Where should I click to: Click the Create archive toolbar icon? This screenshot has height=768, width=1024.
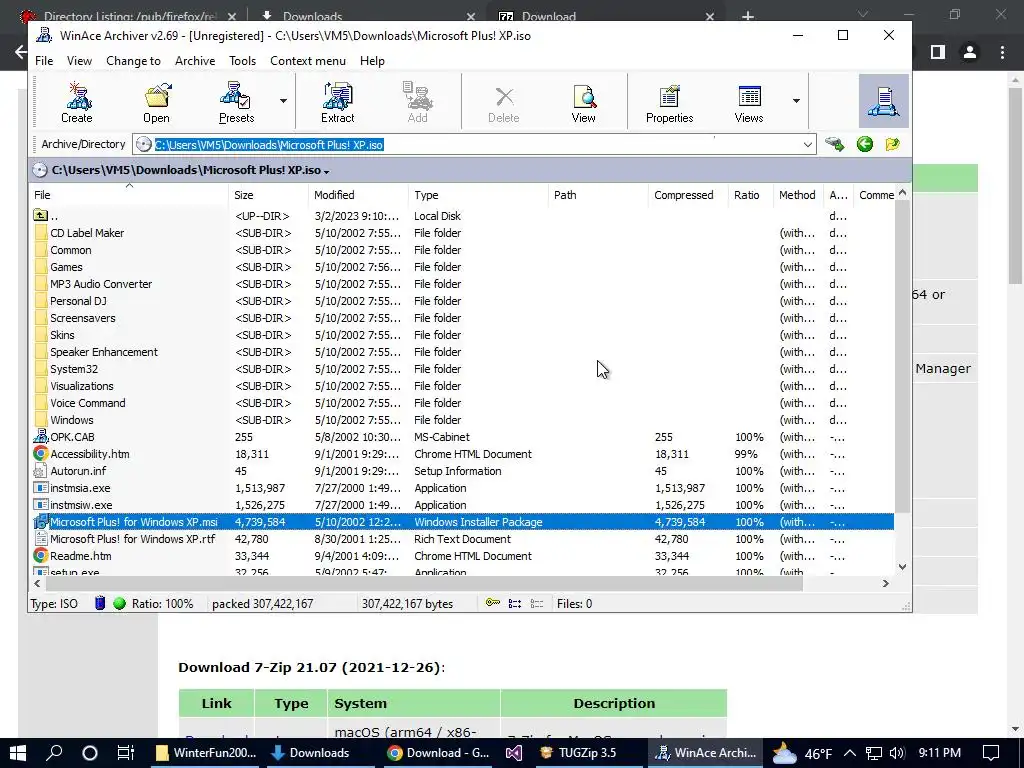pyautogui.click(x=77, y=102)
